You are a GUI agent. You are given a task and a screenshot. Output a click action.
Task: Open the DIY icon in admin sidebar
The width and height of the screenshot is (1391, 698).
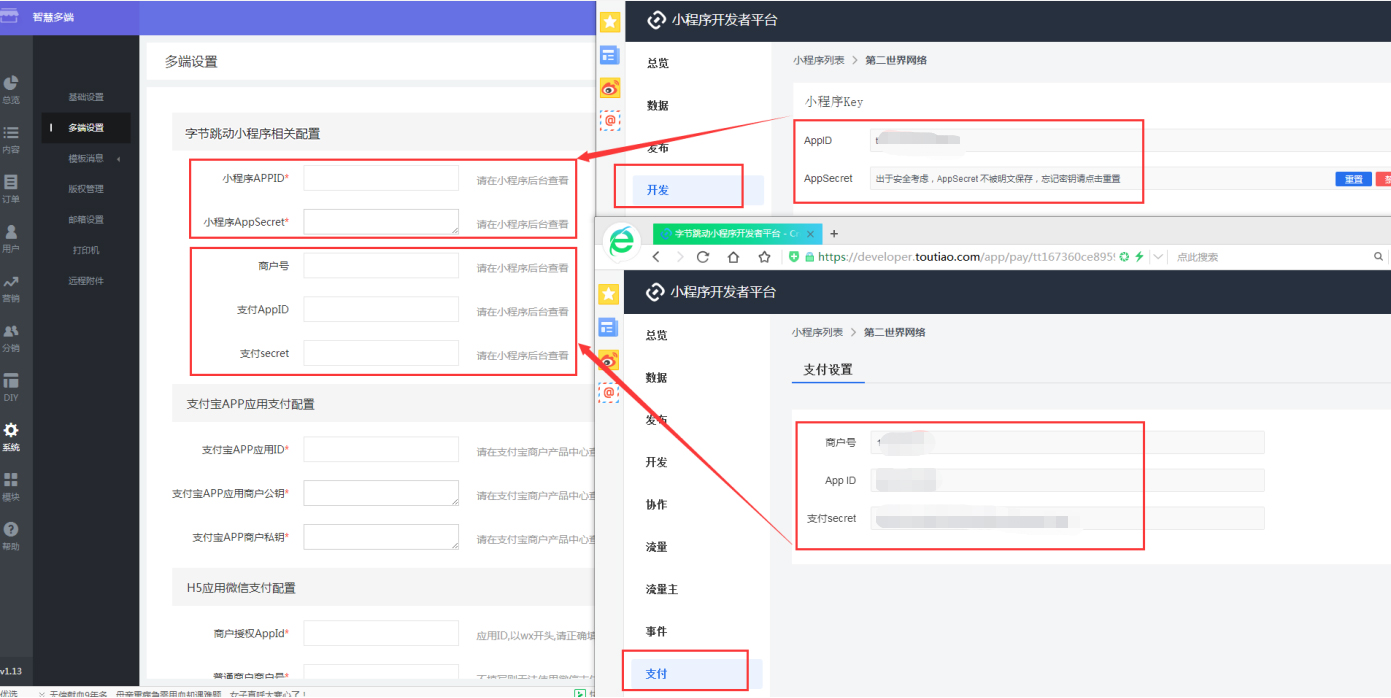(x=11, y=381)
